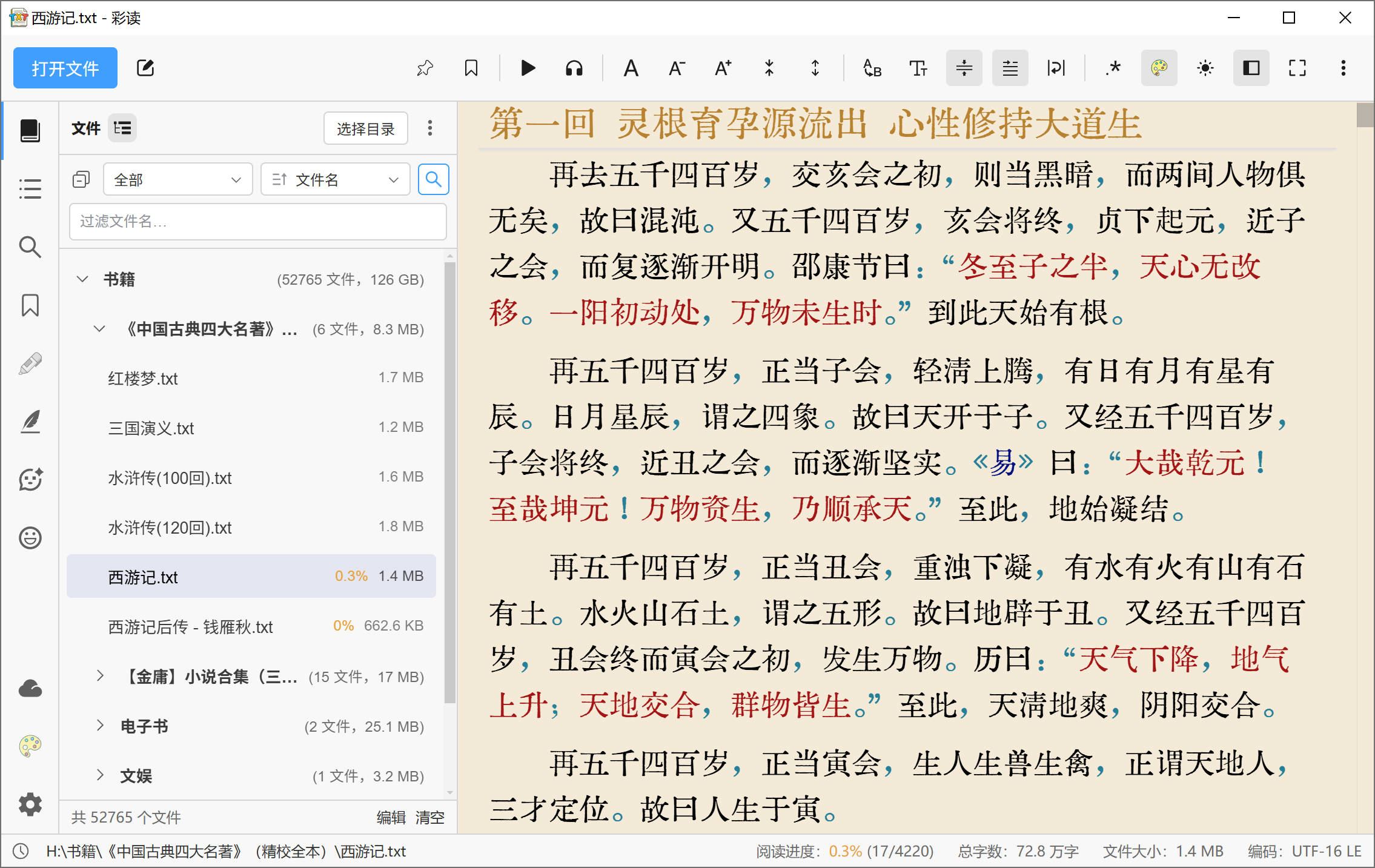The width and height of the screenshot is (1375, 868).
Task: Start listening with the headphones icon
Action: (574, 68)
